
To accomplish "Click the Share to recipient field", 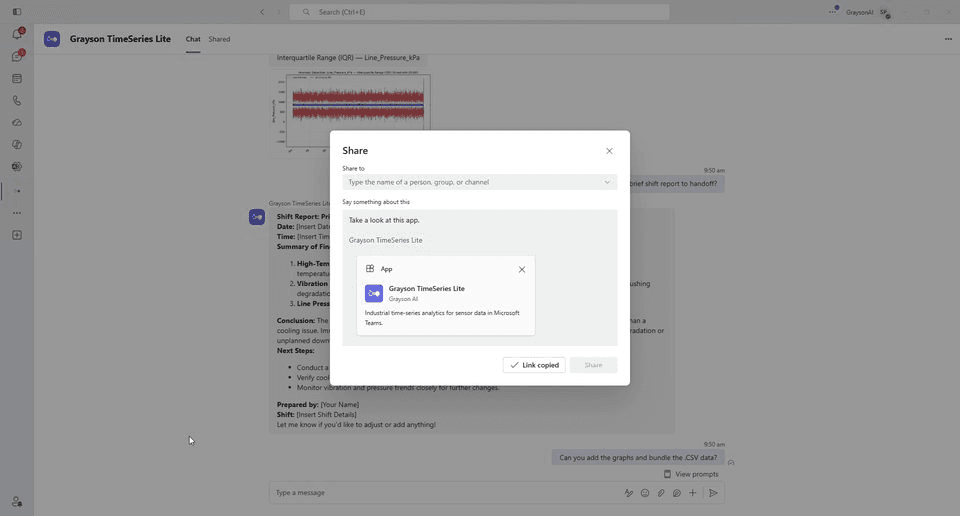I will click(x=479, y=182).
